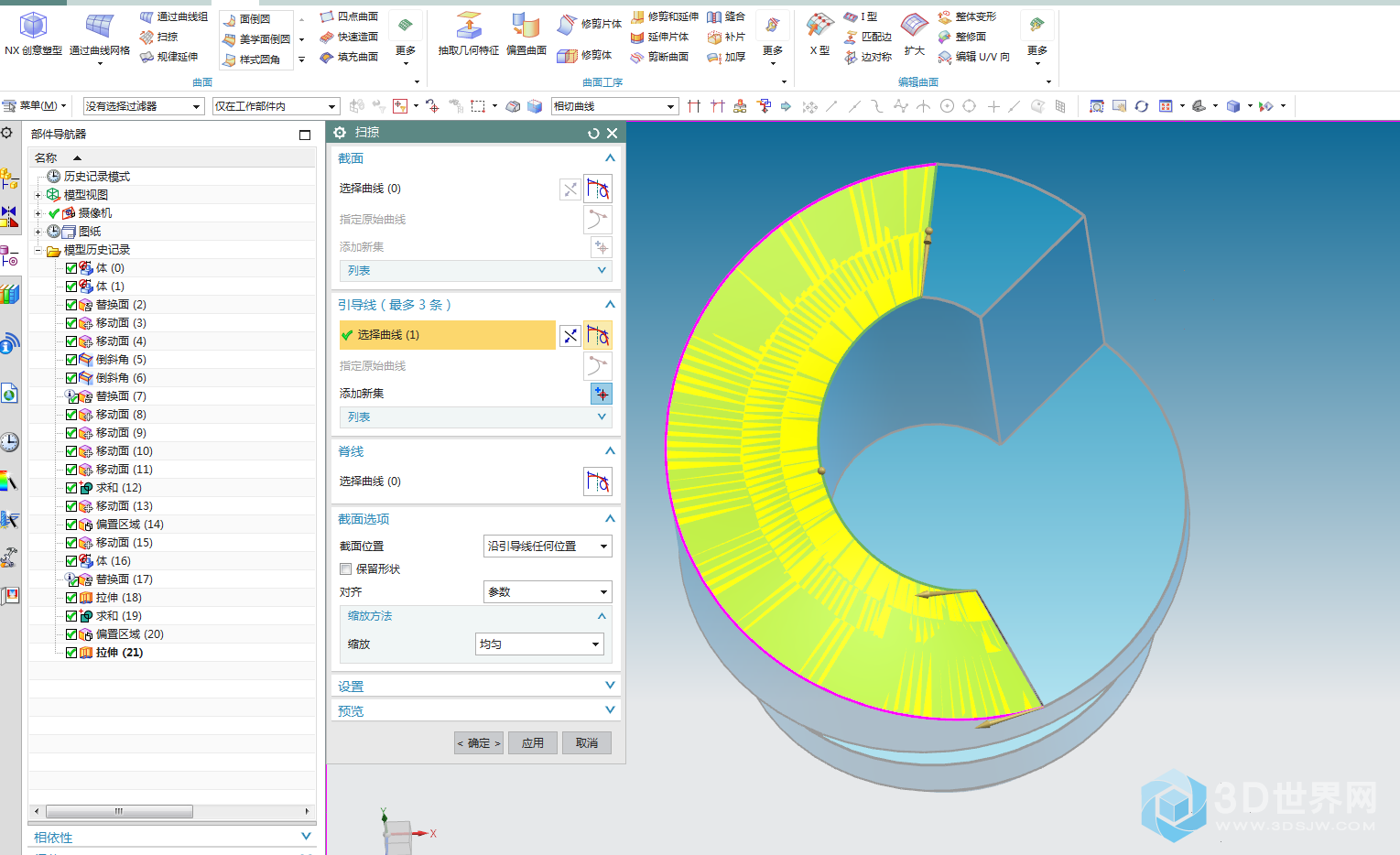This screenshot has height=855, width=1400.
Task: Click navigator horizontal scrollbar thumb
Action: (119, 811)
